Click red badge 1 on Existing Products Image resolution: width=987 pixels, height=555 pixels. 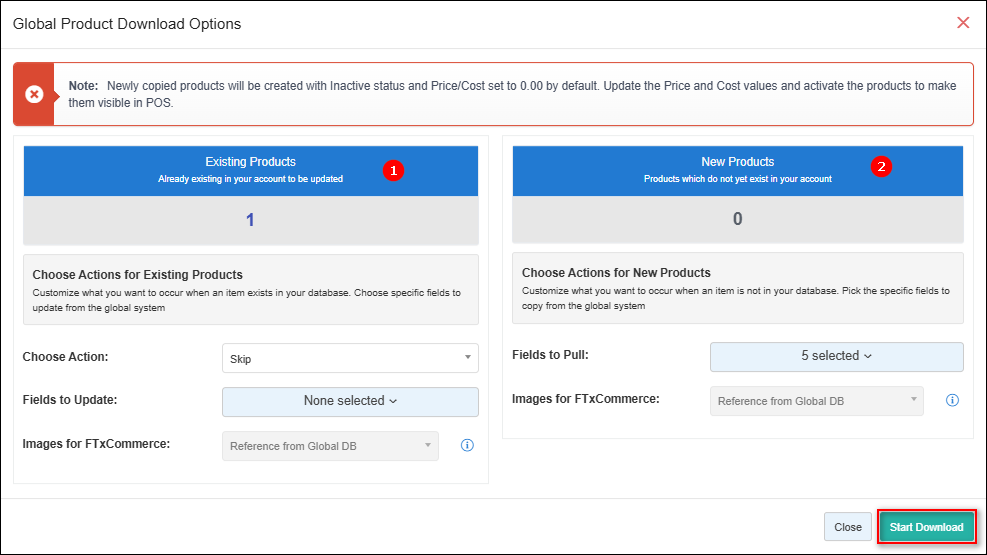click(393, 170)
